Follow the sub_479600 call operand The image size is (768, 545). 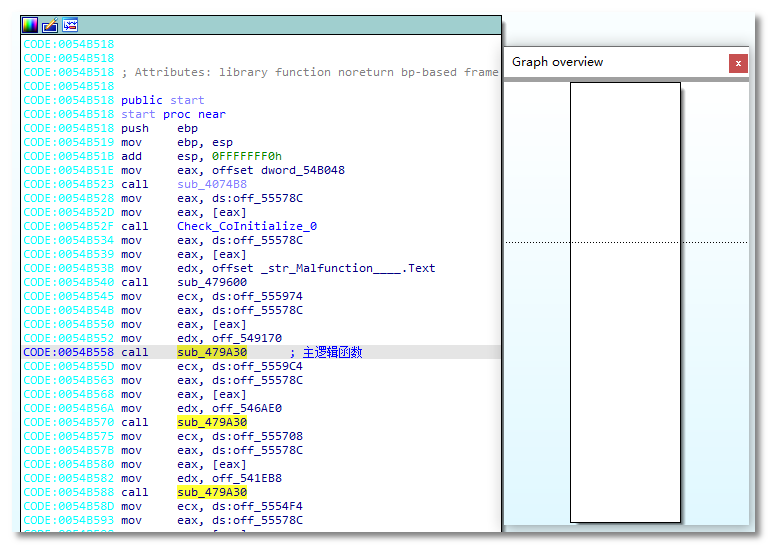pyautogui.click(x=212, y=282)
